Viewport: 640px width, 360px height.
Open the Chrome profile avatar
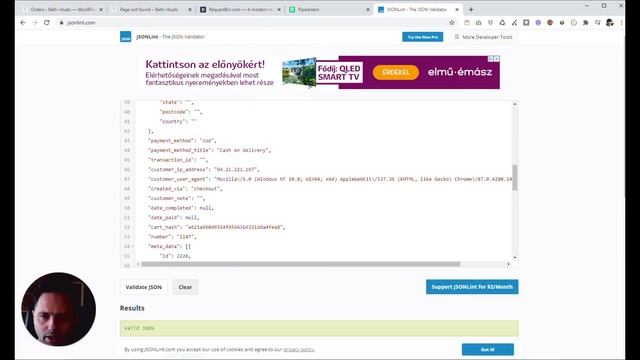click(x=610, y=23)
